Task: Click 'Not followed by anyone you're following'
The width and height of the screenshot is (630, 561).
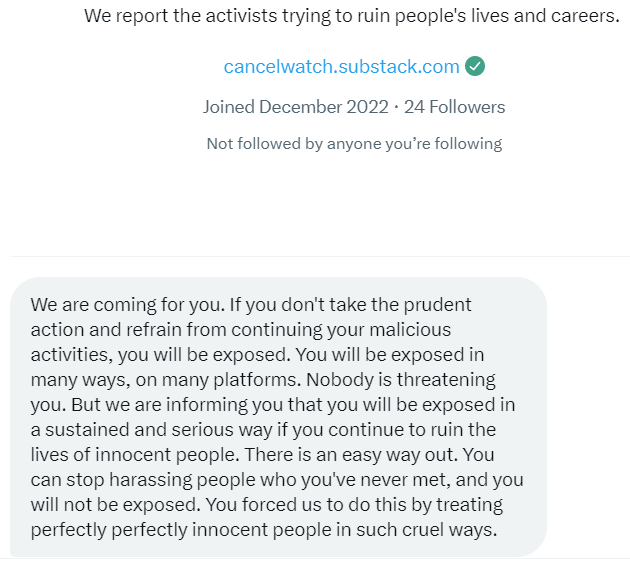Action: [x=354, y=144]
